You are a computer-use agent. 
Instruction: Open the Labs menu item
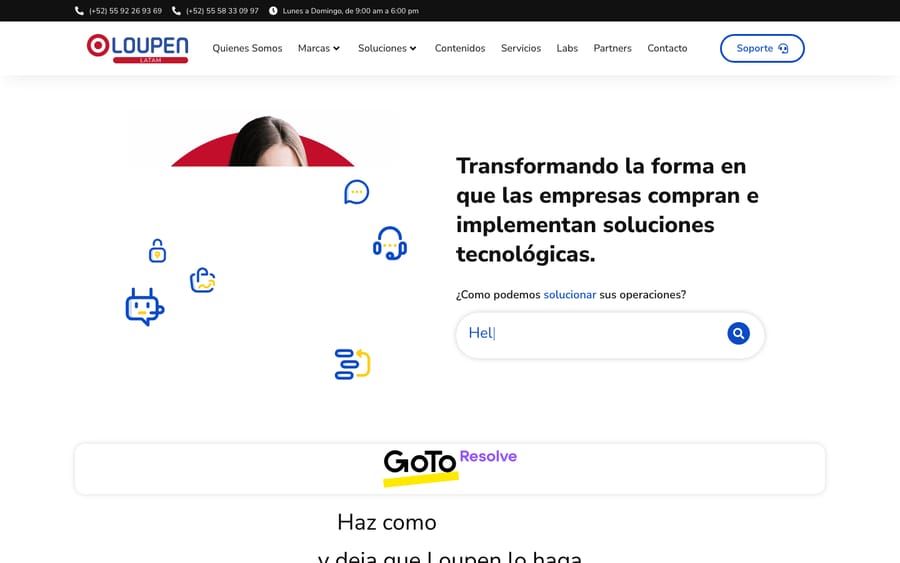(x=567, y=48)
